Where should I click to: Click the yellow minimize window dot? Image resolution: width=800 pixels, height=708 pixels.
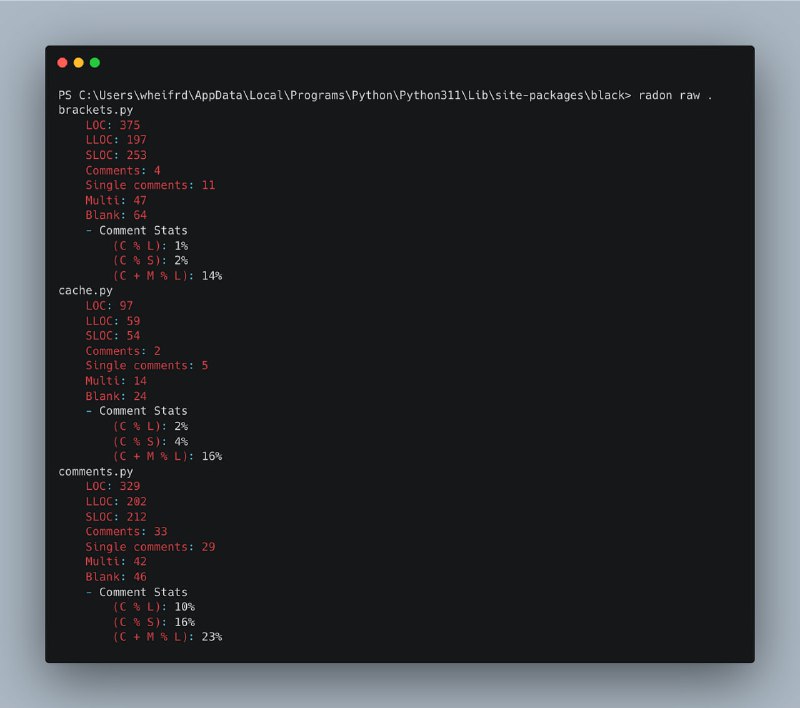click(x=79, y=63)
